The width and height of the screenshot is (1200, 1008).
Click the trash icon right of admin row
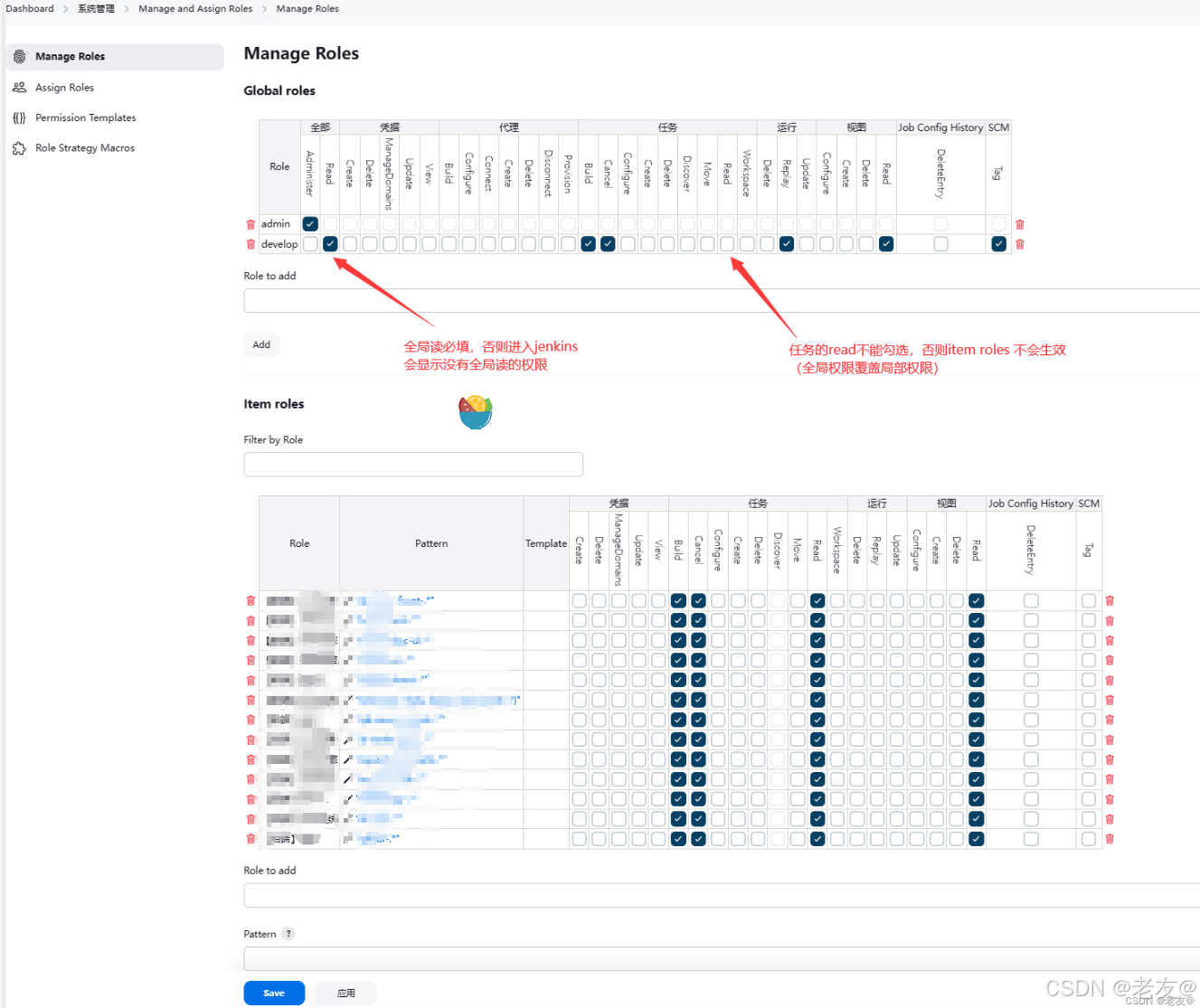(1020, 224)
